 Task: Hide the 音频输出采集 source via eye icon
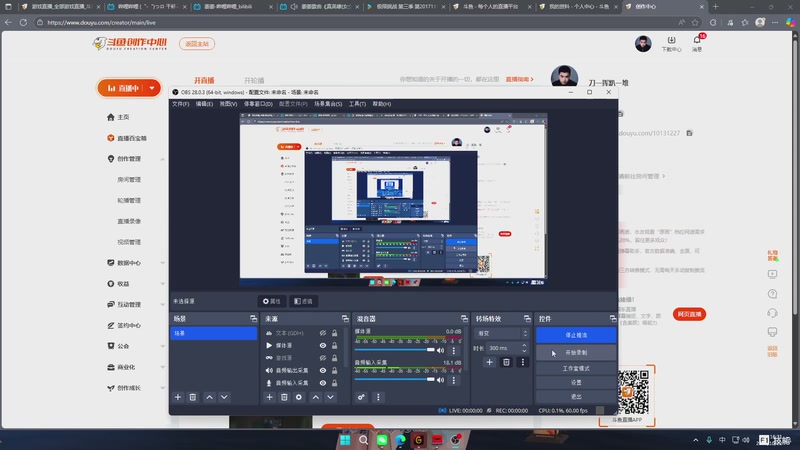(x=323, y=370)
